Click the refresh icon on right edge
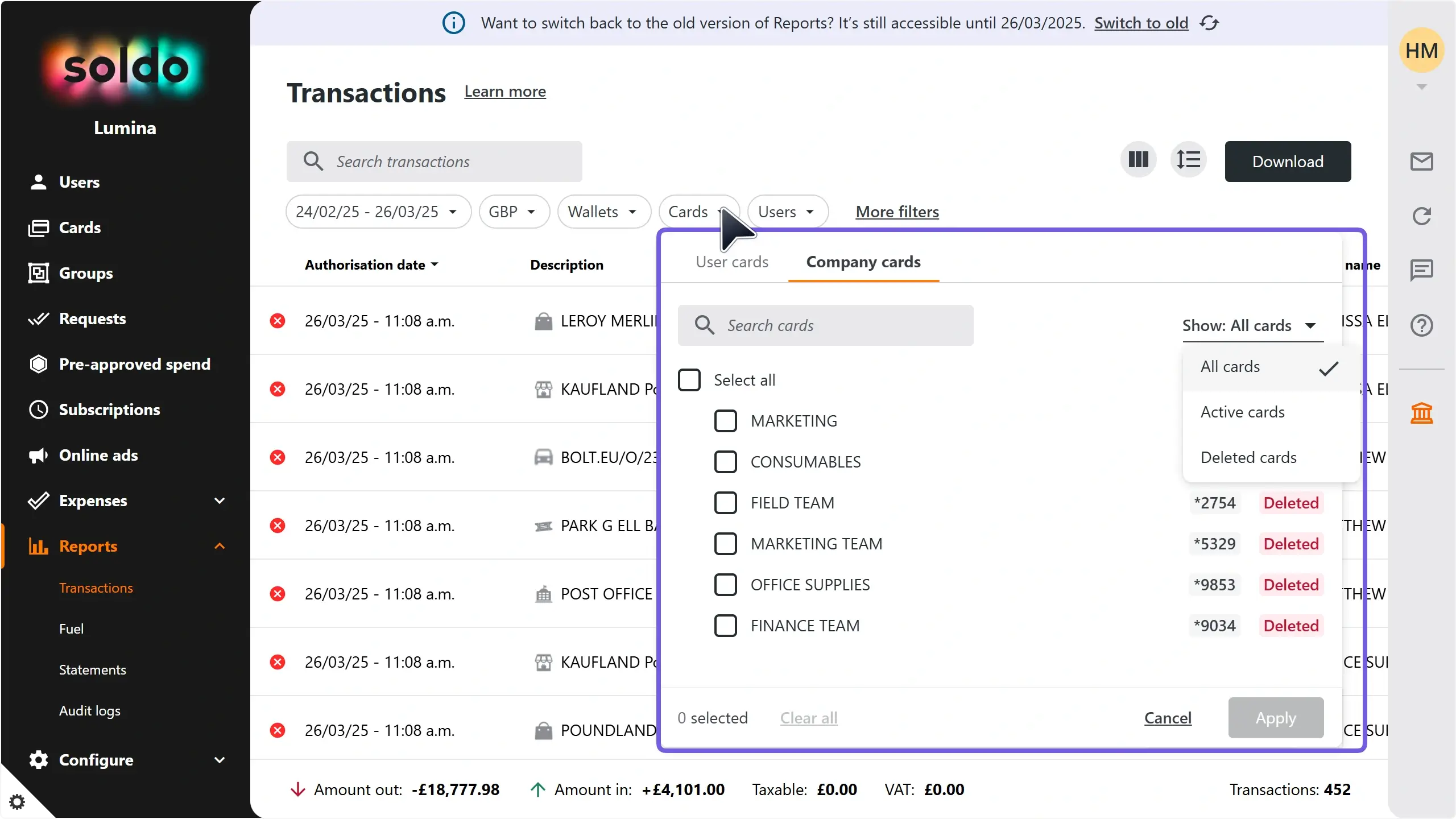 [1421, 216]
